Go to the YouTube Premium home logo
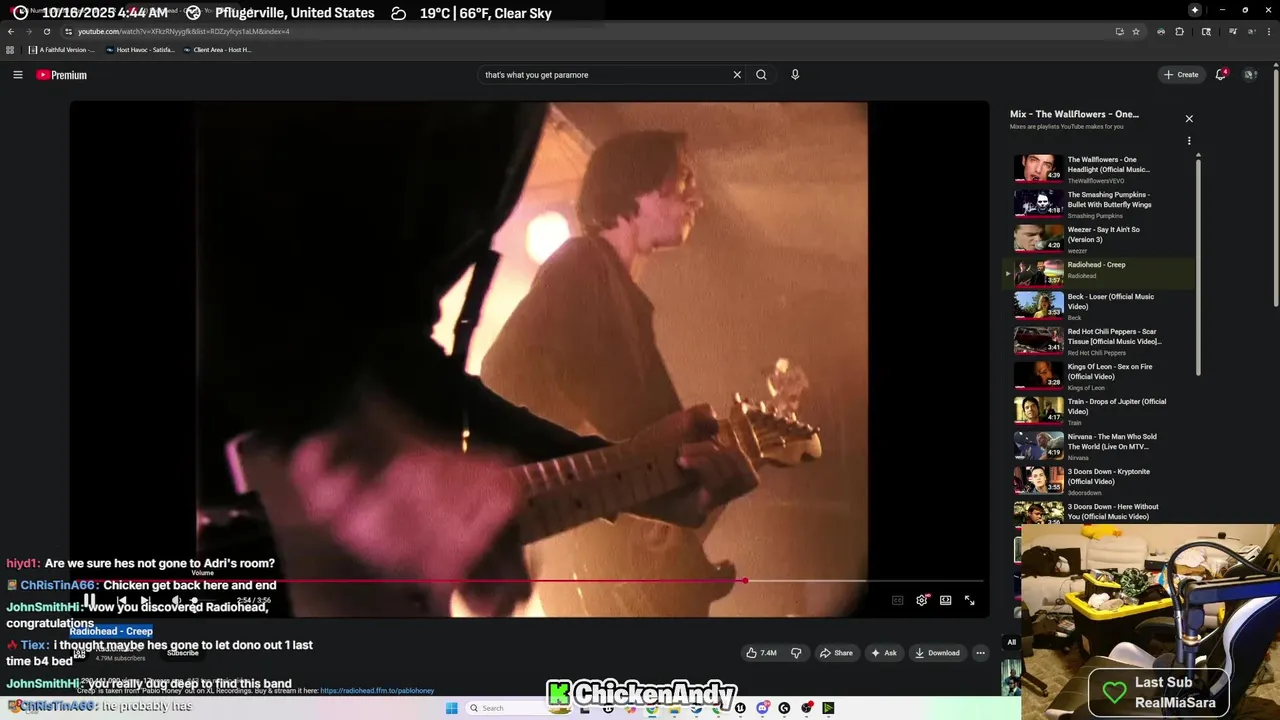The height and width of the screenshot is (720, 1280). coord(62,75)
